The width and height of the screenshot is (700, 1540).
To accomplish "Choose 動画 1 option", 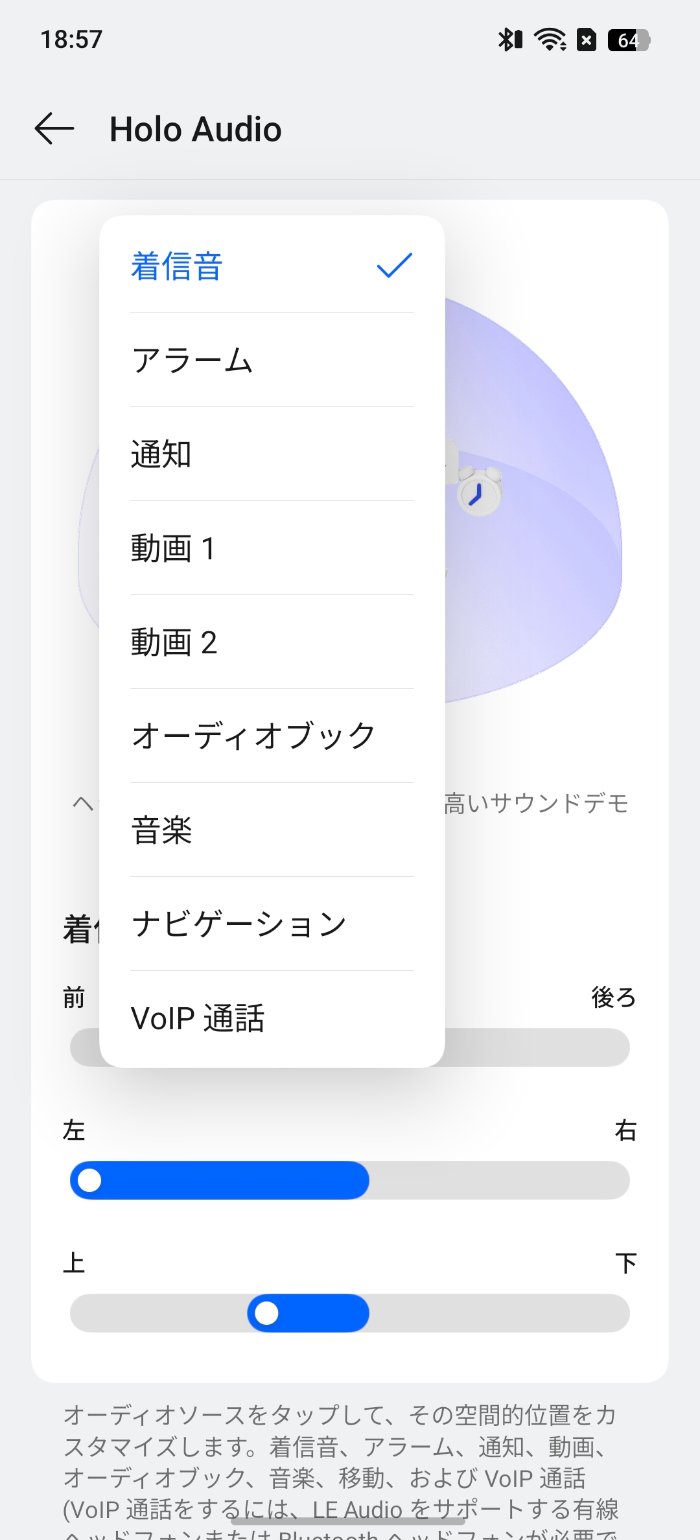I will tap(272, 548).
